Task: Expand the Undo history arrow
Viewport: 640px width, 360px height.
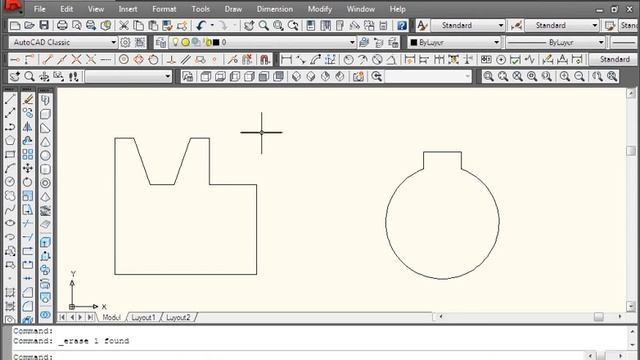Action: coord(212,25)
